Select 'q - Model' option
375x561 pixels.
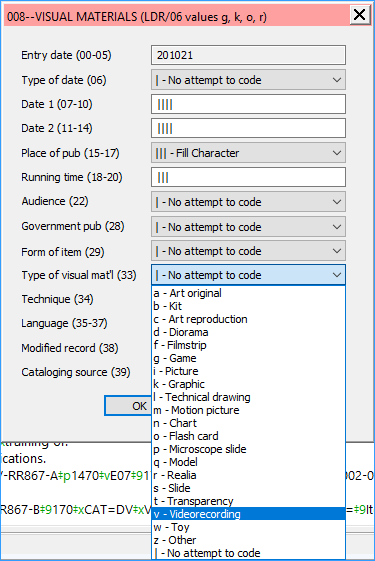(248, 462)
